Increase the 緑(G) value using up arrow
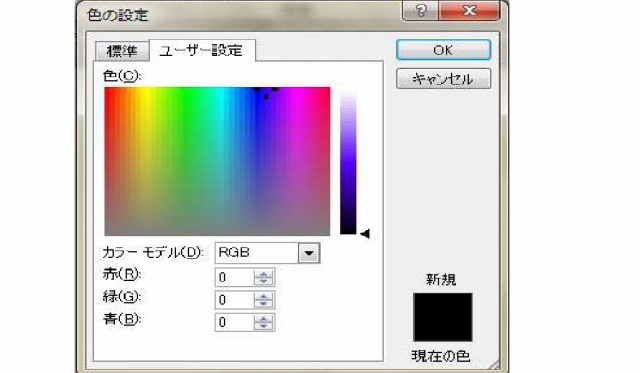The image size is (640, 373). [x=263, y=296]
